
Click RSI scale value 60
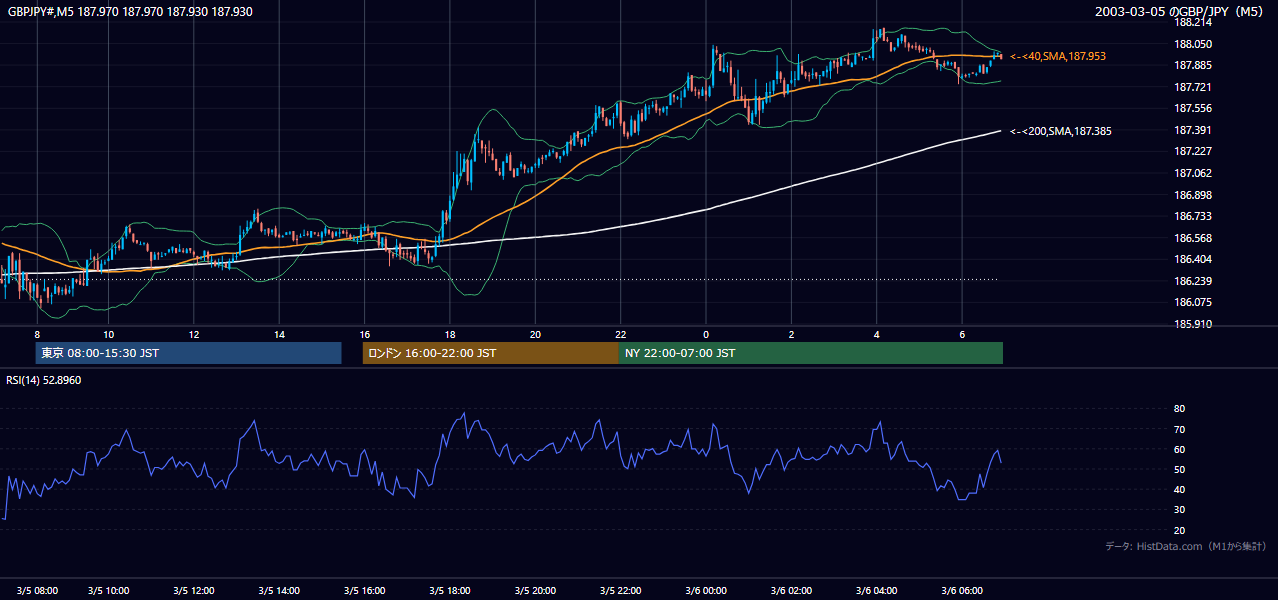(x=1180, y=449)
